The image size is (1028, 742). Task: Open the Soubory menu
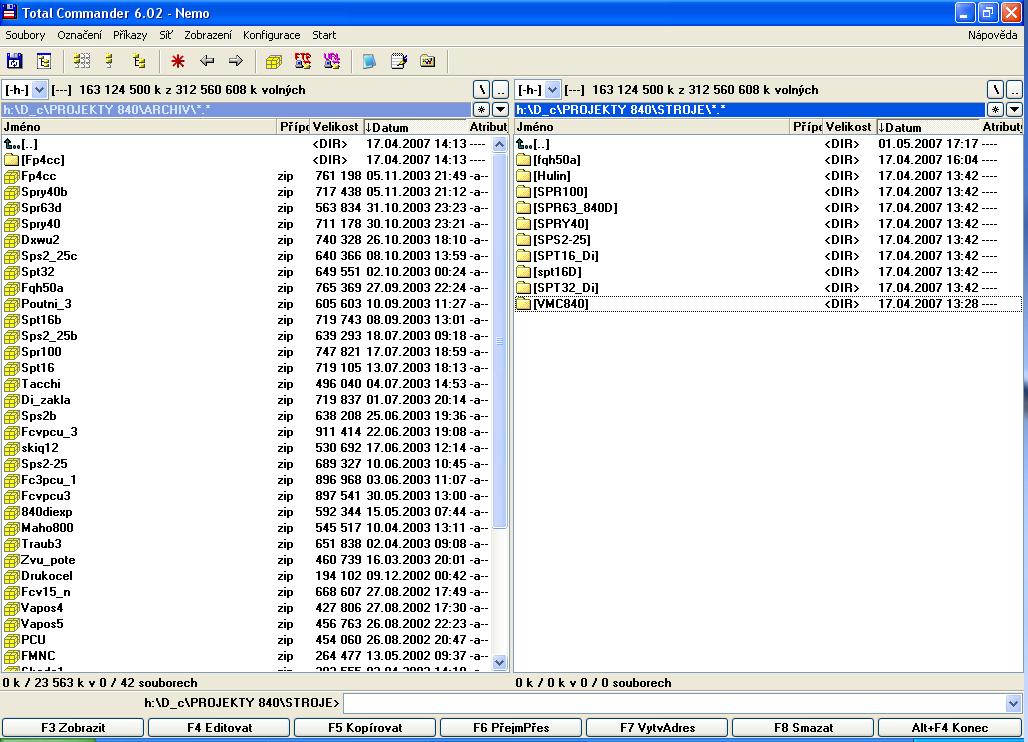[25, 35]
